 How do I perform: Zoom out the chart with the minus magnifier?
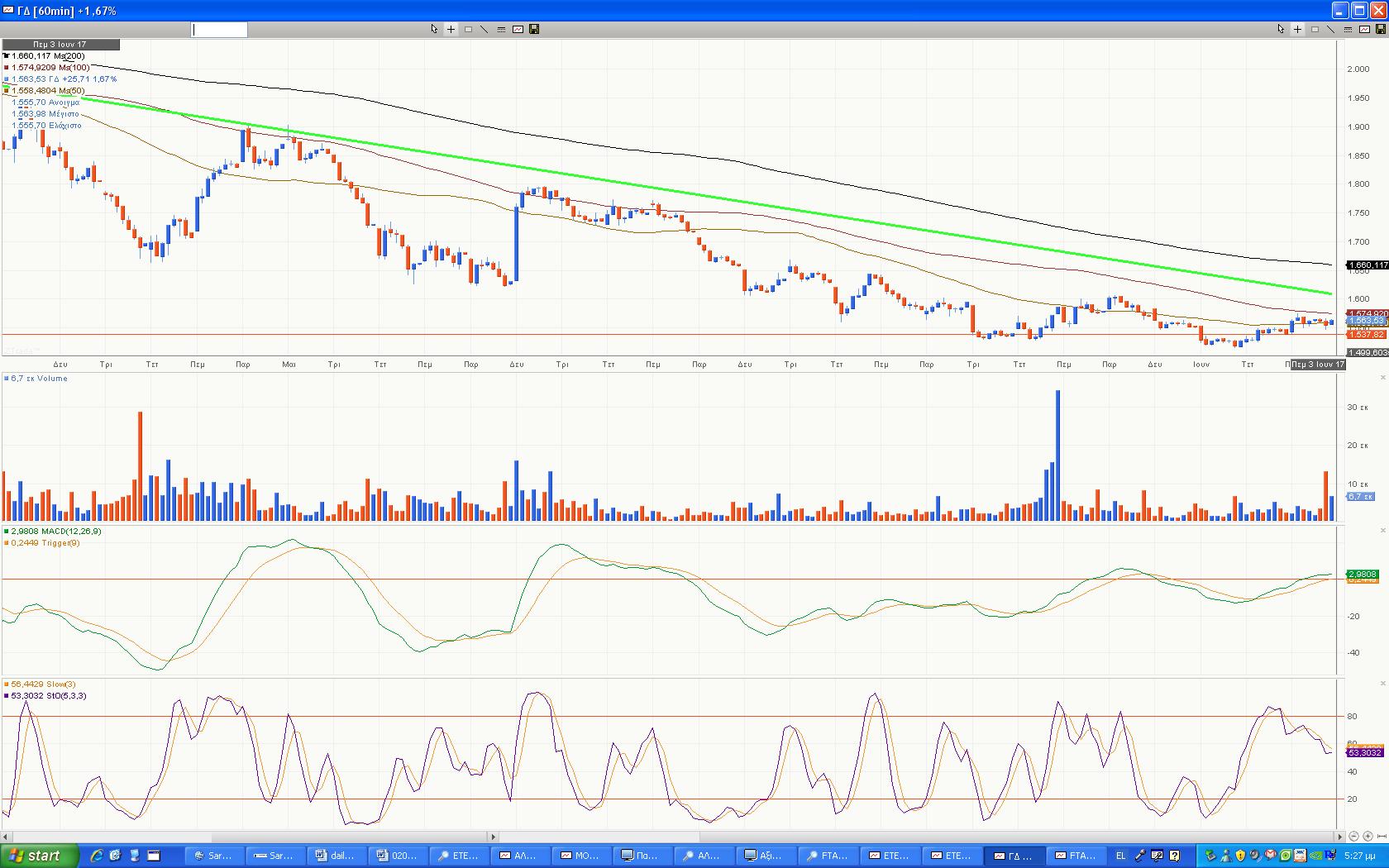pyautogui.click(x=1353, y=837)
